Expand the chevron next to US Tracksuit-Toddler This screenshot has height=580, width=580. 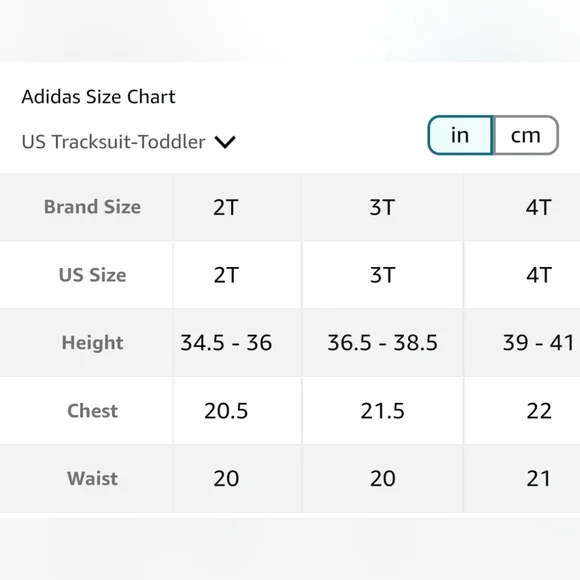click(x=225, y=142)
